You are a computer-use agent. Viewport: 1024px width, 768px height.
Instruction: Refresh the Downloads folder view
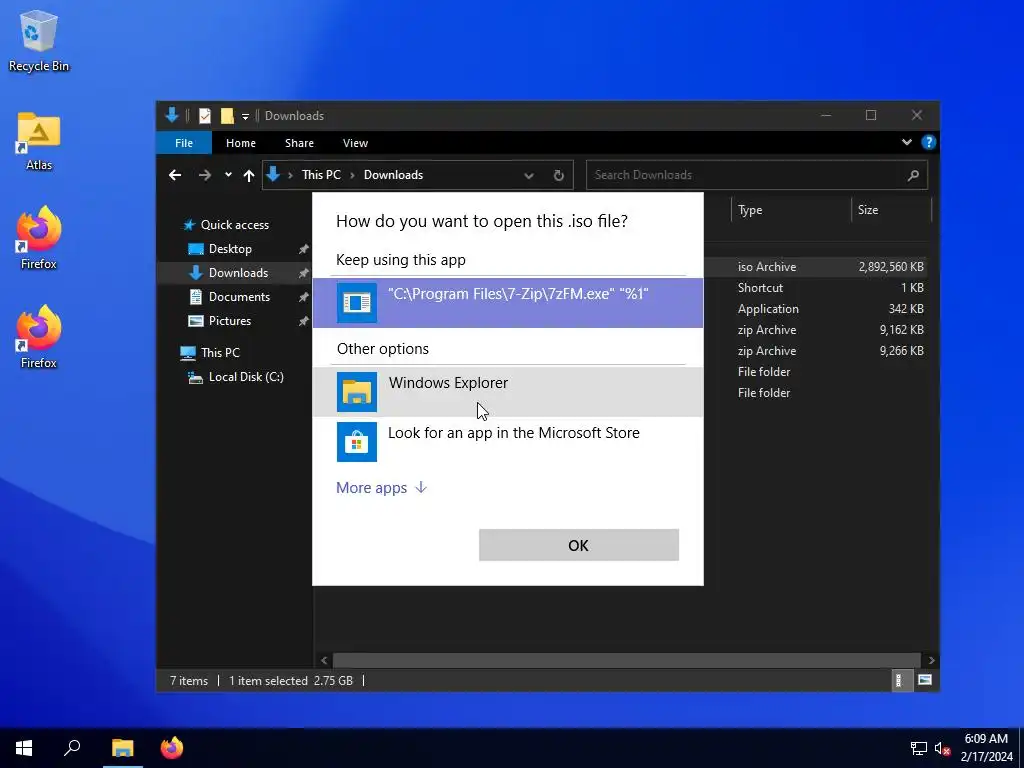click(558, 175)
